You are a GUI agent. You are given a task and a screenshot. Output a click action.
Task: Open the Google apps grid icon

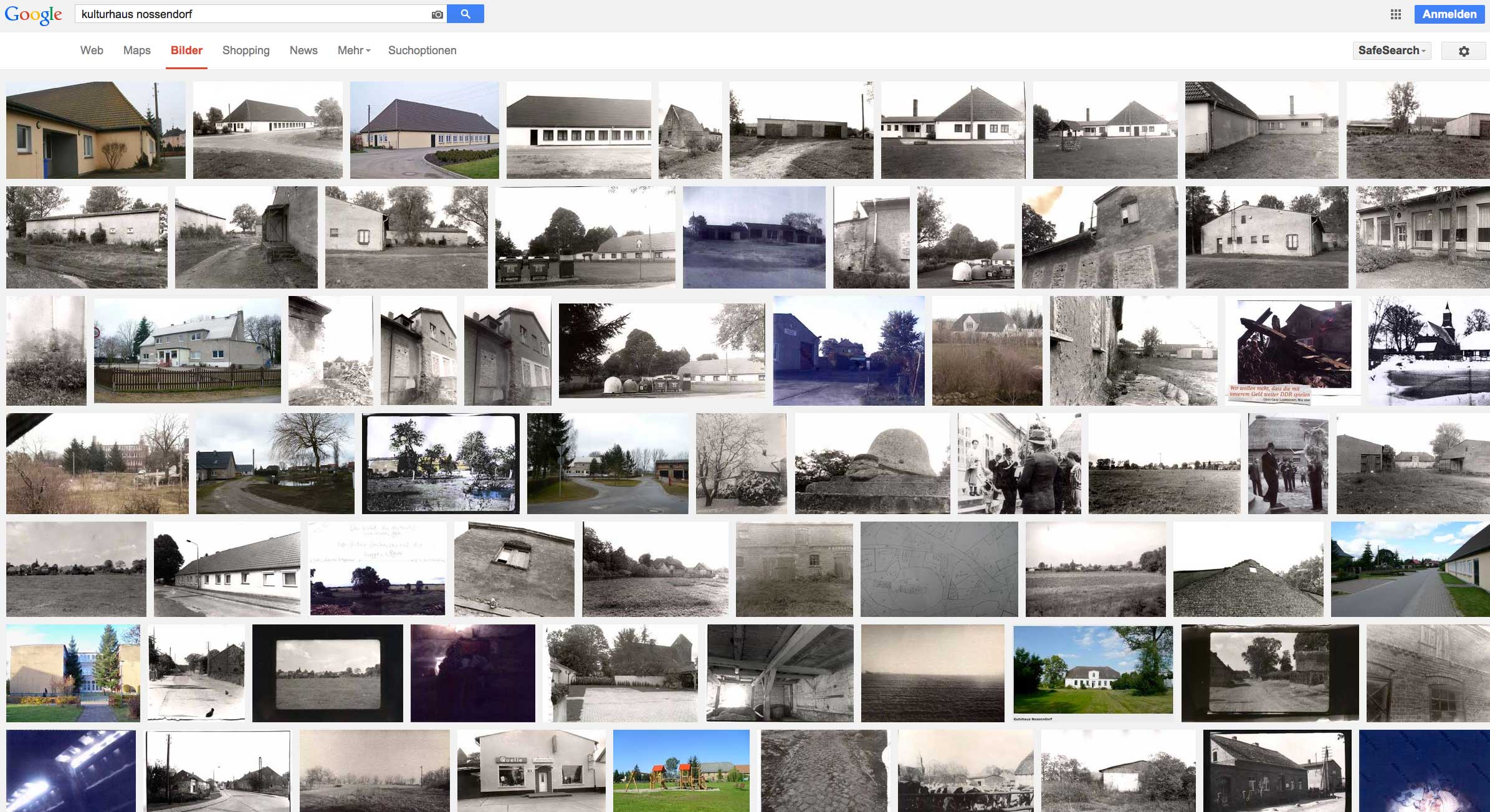[1396, 14]
